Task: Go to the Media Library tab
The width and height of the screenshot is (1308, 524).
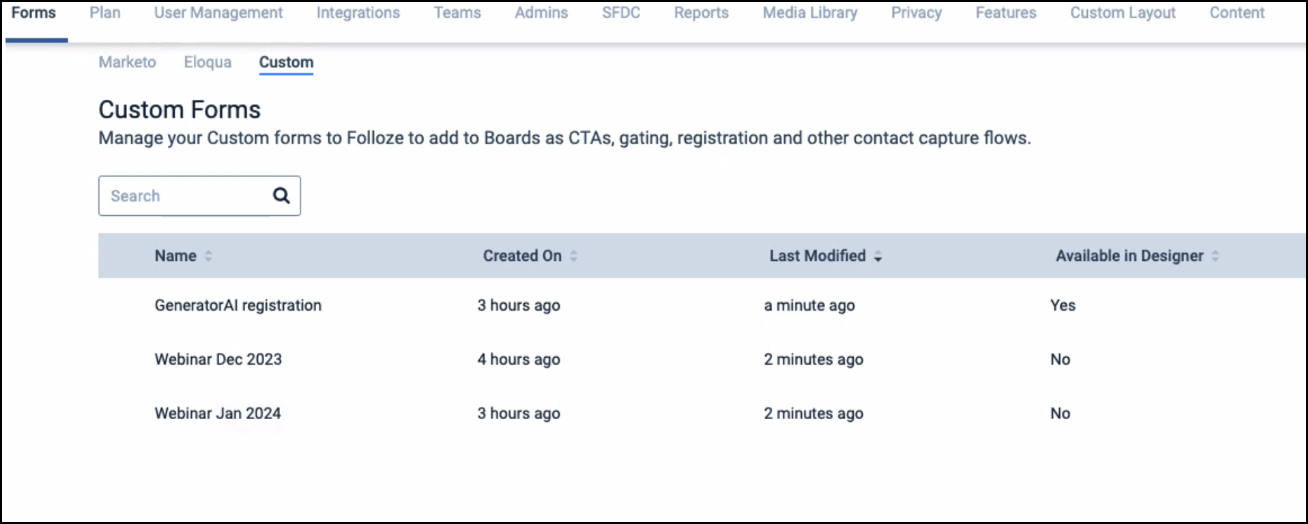Action: pyautogui.click(x=809, y=13)
